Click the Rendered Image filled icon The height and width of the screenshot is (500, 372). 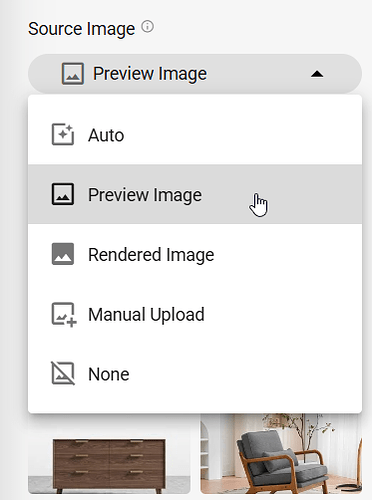[x=63, y=254]
